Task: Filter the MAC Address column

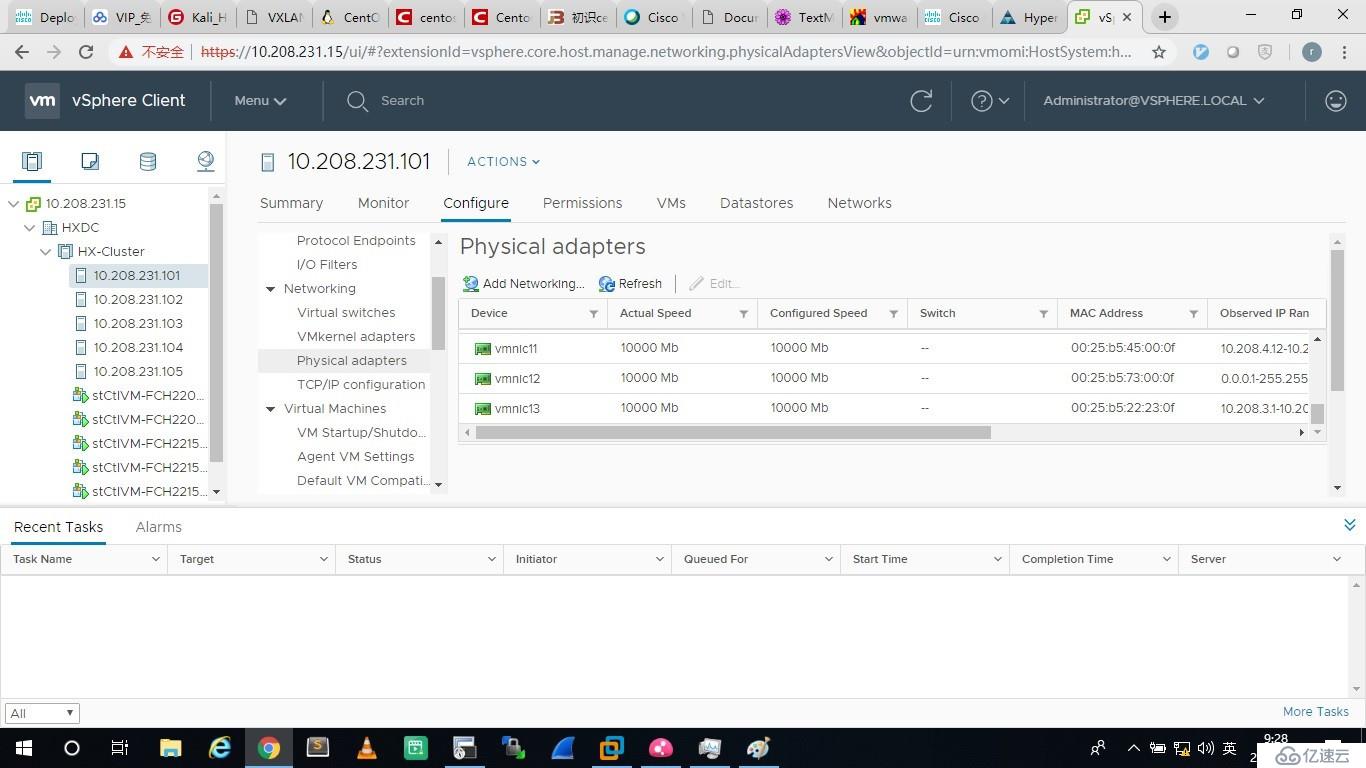Action: click(1193, 314)
